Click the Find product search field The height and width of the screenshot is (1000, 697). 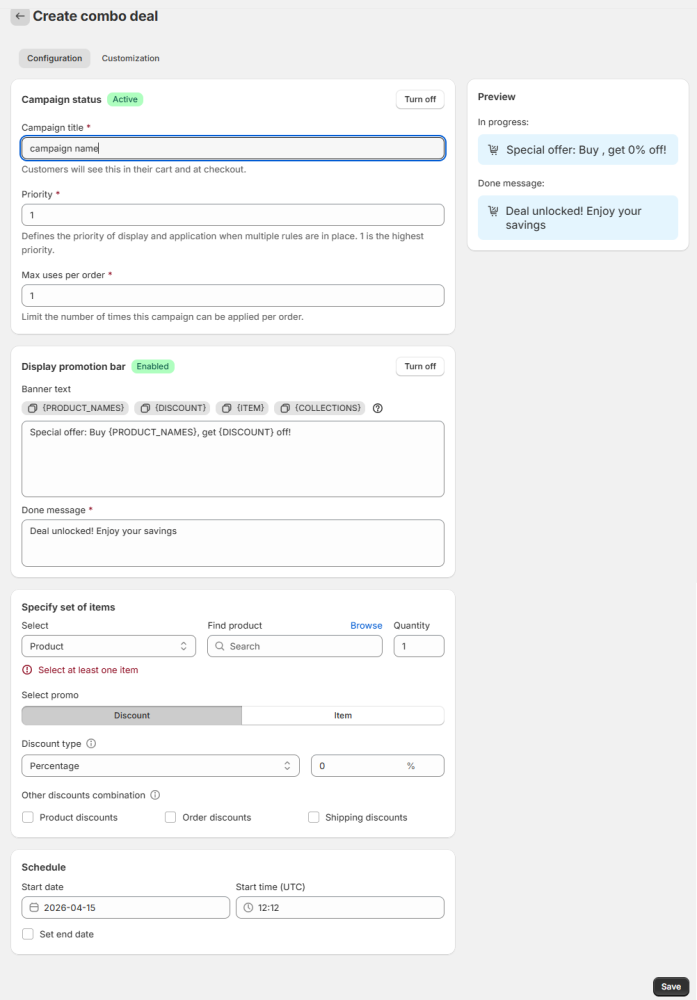295,647
